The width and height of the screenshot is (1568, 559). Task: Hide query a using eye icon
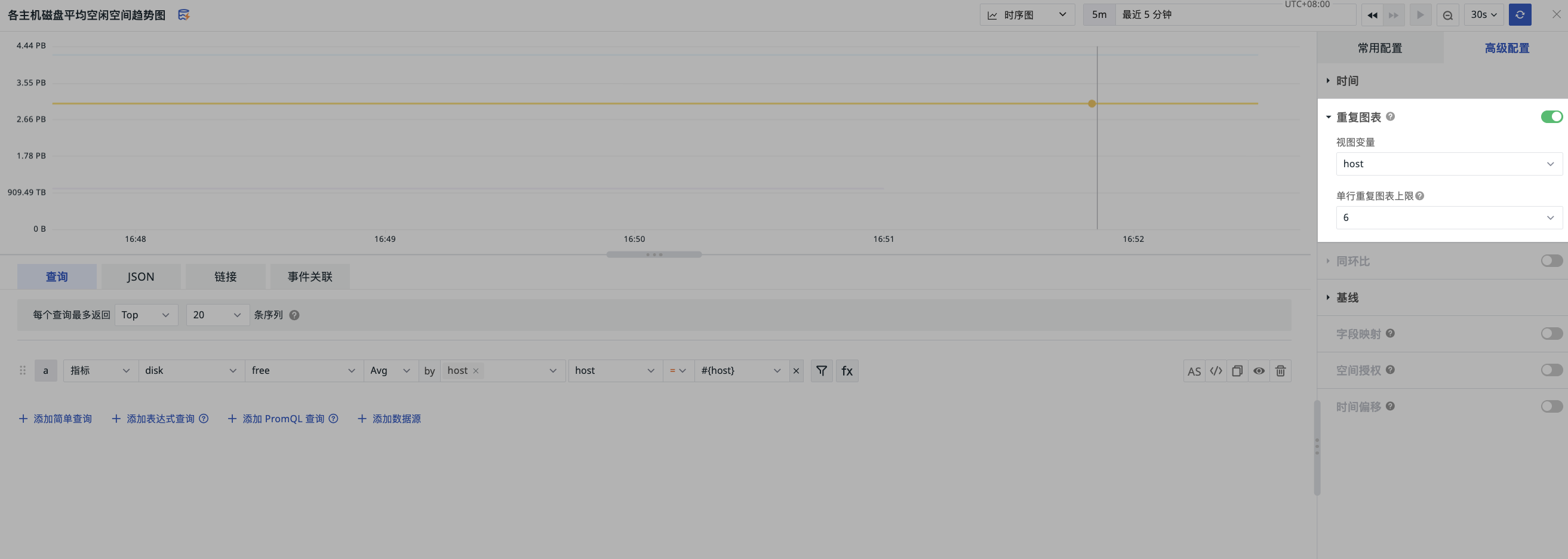click(1259, 371)
